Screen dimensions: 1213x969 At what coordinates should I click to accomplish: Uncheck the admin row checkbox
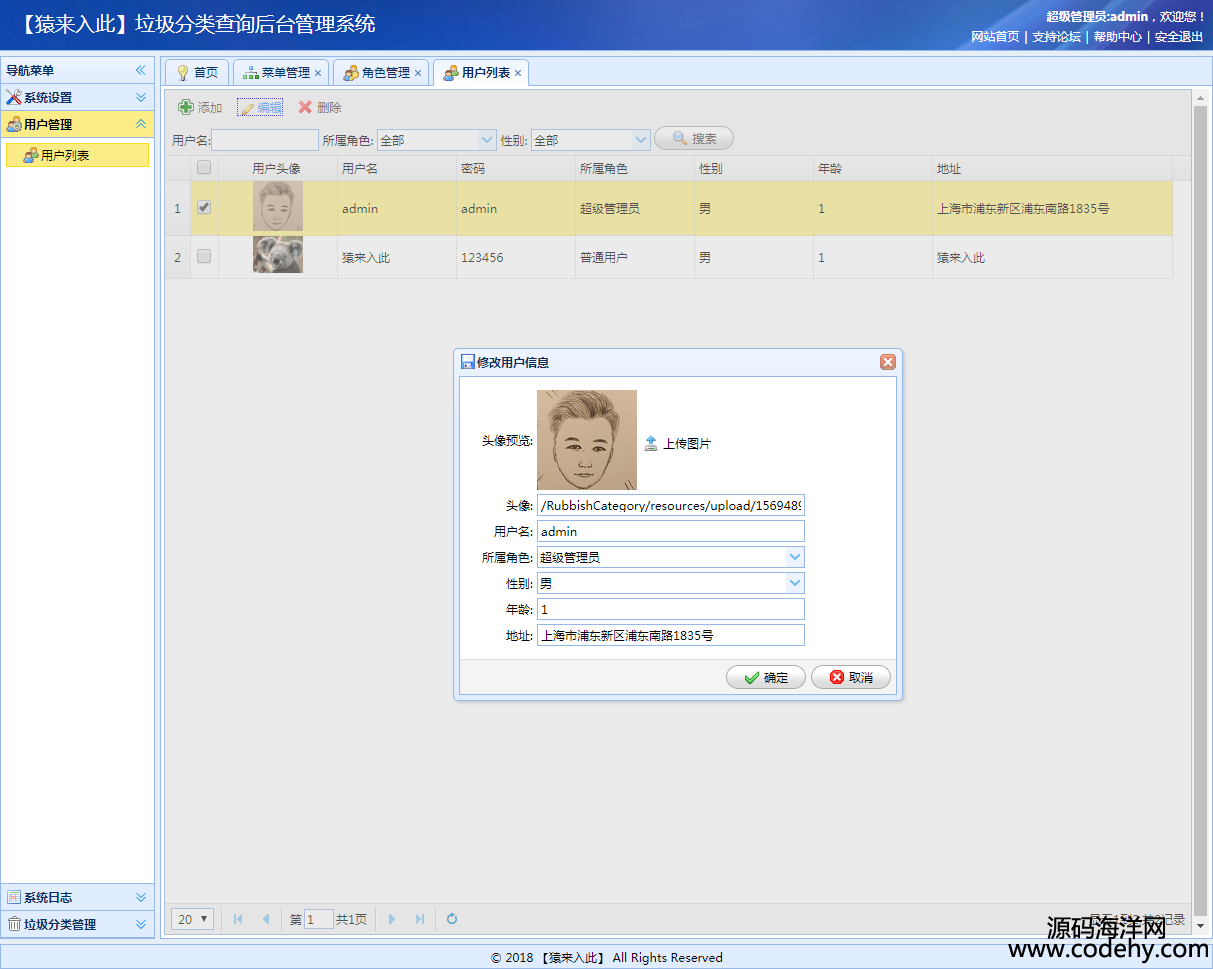coord(204,208)
